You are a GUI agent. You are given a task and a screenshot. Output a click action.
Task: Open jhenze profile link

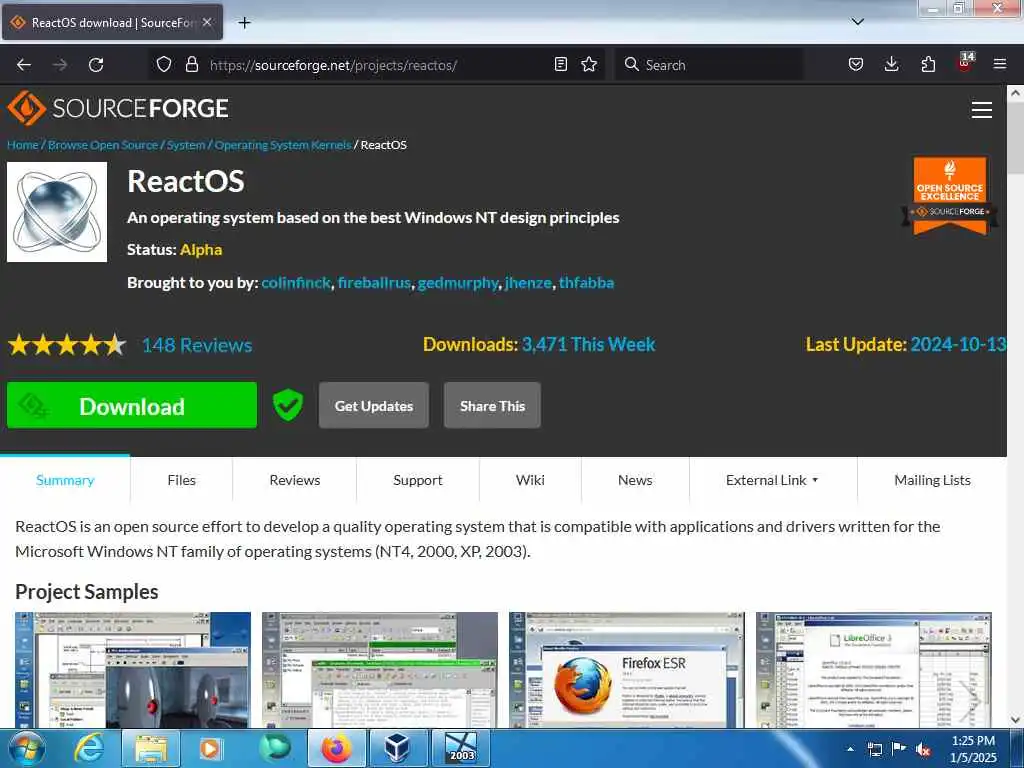click(528, 283)
